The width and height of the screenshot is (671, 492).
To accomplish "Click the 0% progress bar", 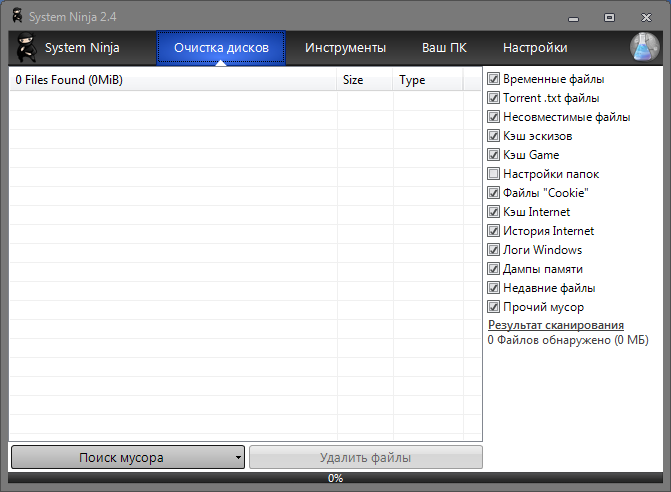I will coord(336,478).
